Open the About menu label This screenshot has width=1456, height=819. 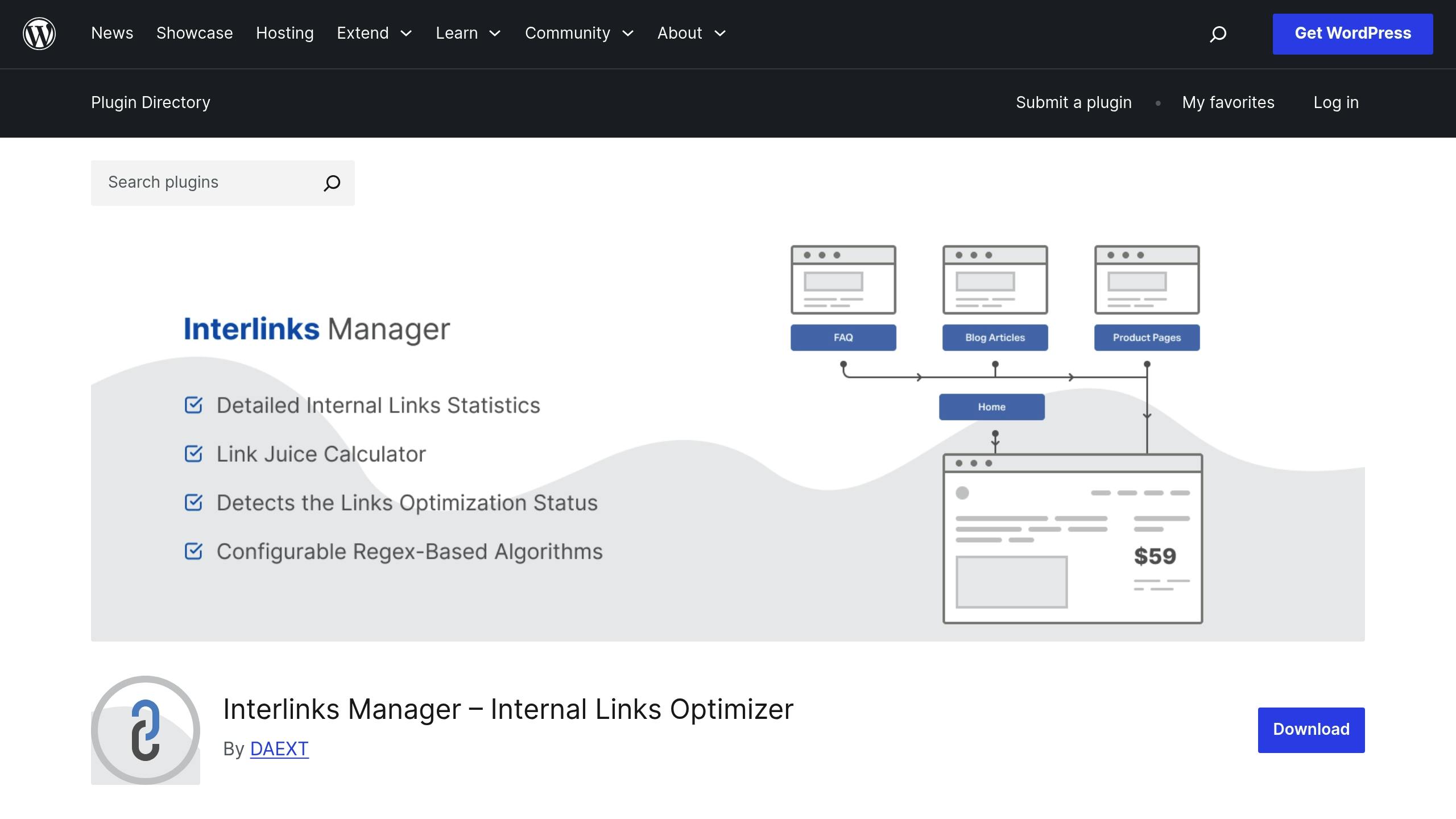680,33
